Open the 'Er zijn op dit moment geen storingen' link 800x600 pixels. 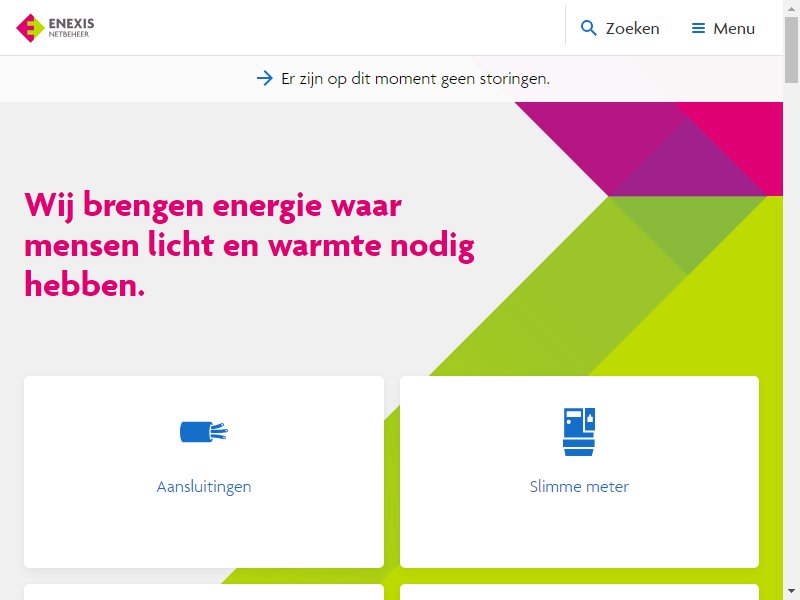[x=415, y=79]
